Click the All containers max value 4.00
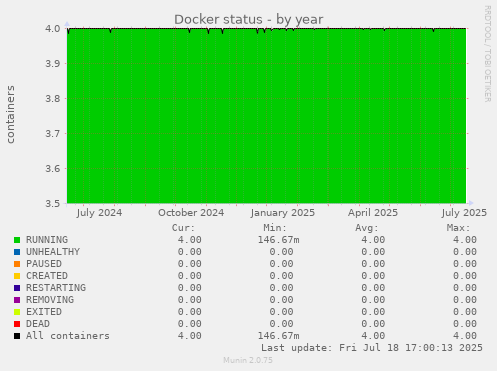Screen dimensions: 497x371 465,336
